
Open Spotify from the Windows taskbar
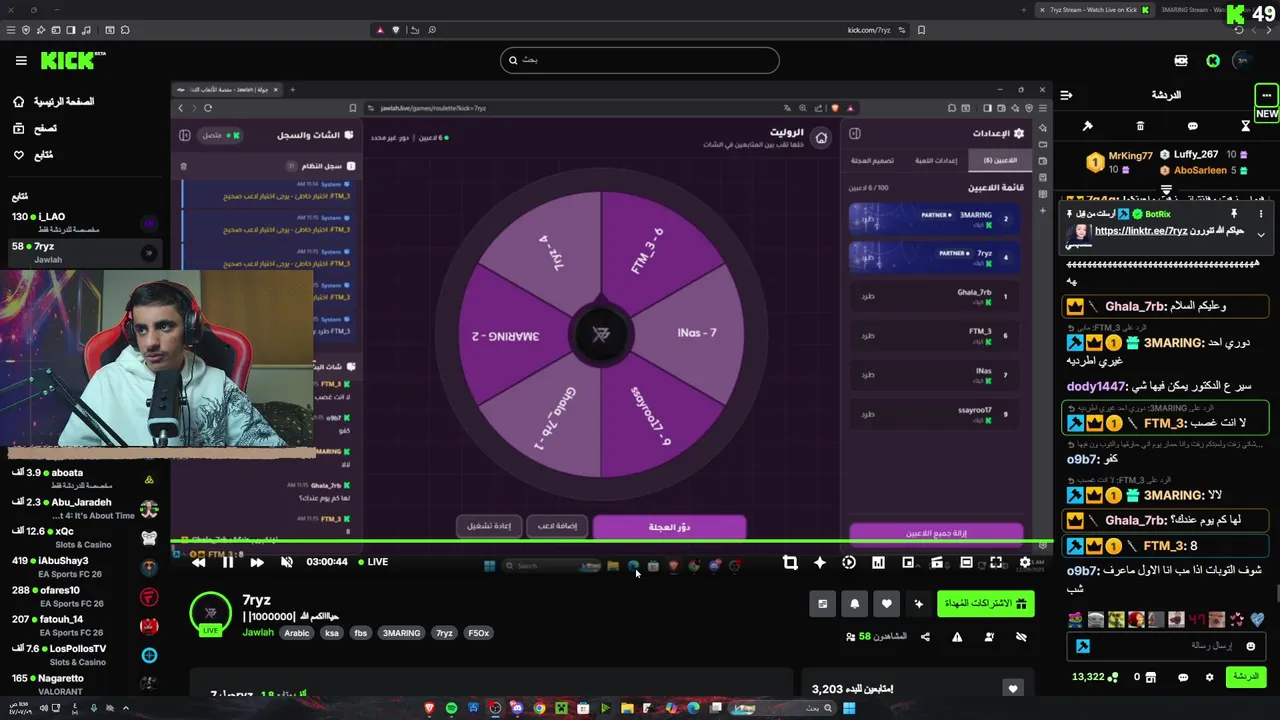pos(451,708)
